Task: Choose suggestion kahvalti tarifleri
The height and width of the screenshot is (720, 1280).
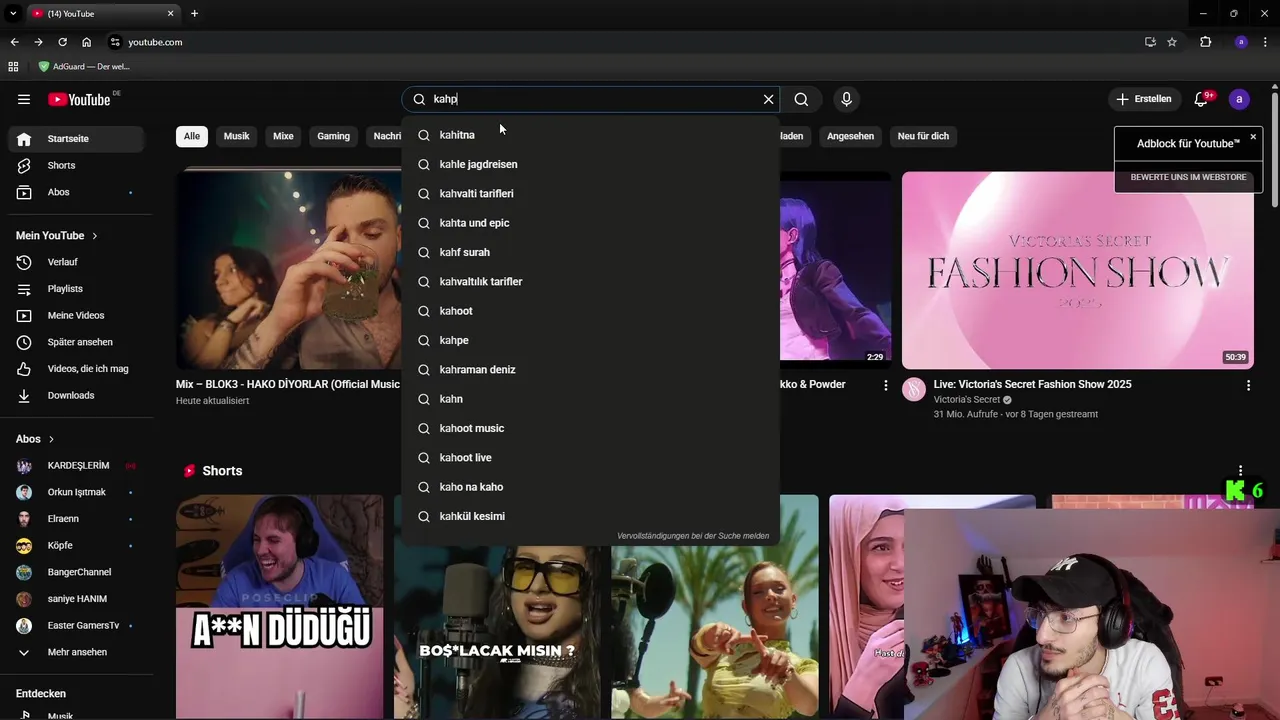Action: tap(590, 193)
